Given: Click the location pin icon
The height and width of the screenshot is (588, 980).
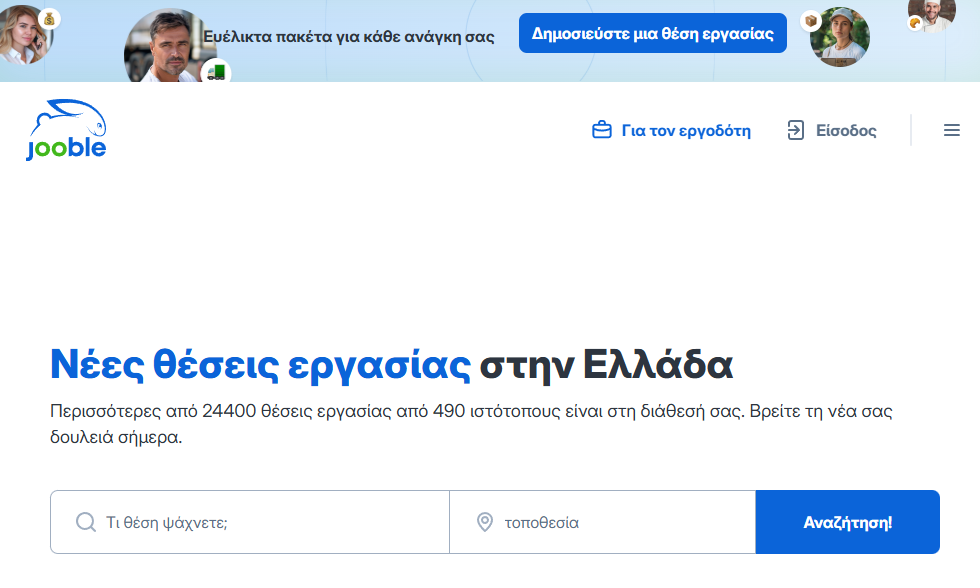Looking at the screenshot, I should 485,522.
